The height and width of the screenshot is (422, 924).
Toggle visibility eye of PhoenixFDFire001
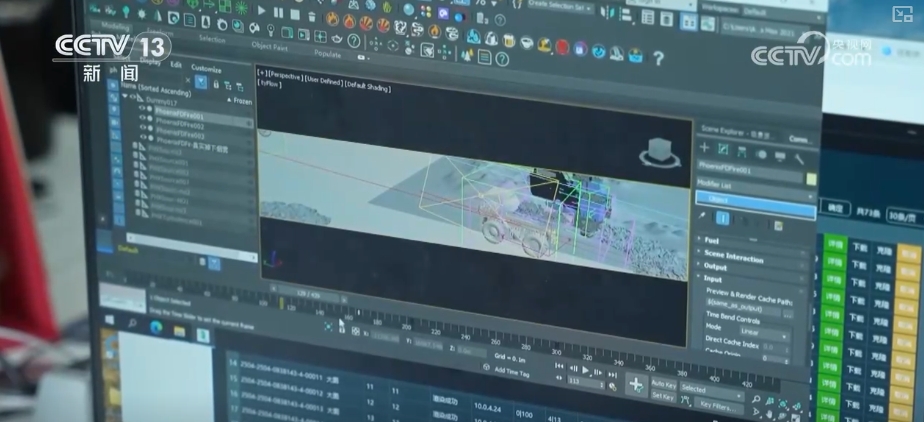point(141,115)
